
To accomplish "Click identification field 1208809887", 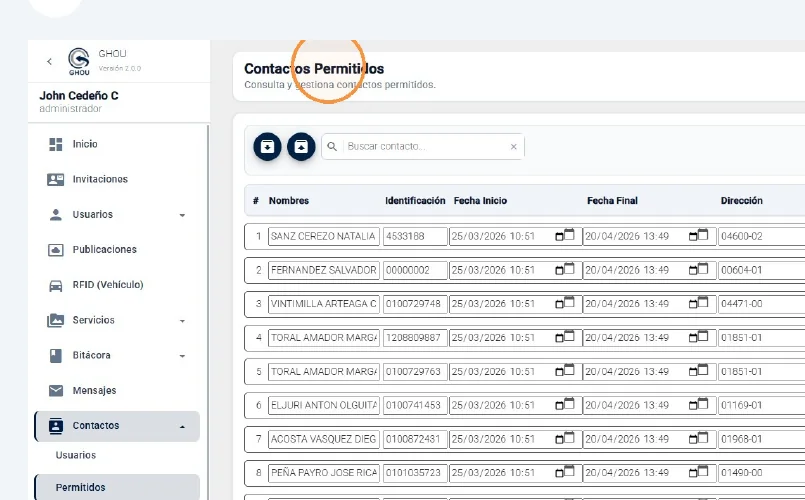I will point(415,338).
